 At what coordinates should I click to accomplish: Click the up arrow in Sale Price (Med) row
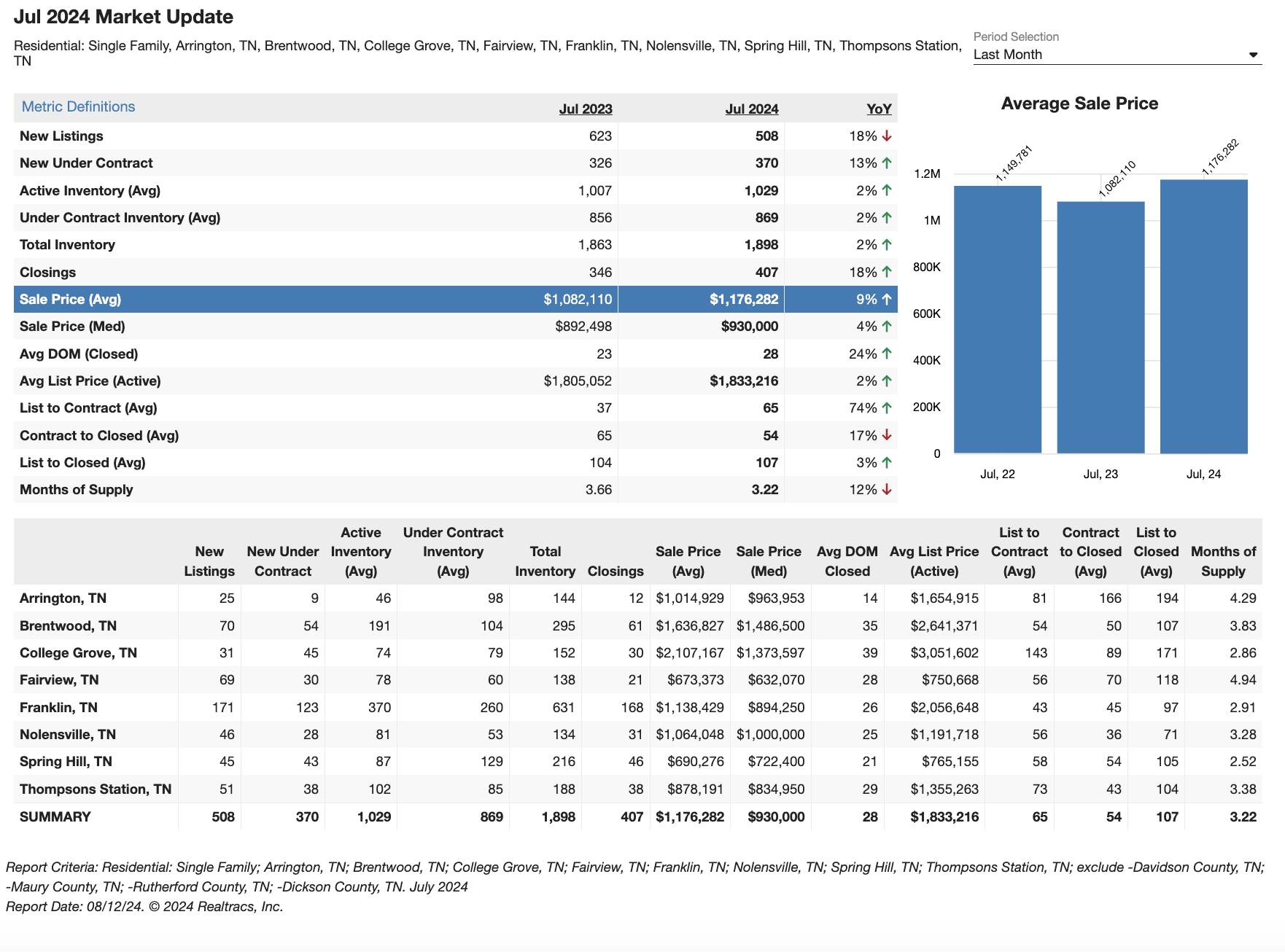pyautogui.click(x=887, y=327)
